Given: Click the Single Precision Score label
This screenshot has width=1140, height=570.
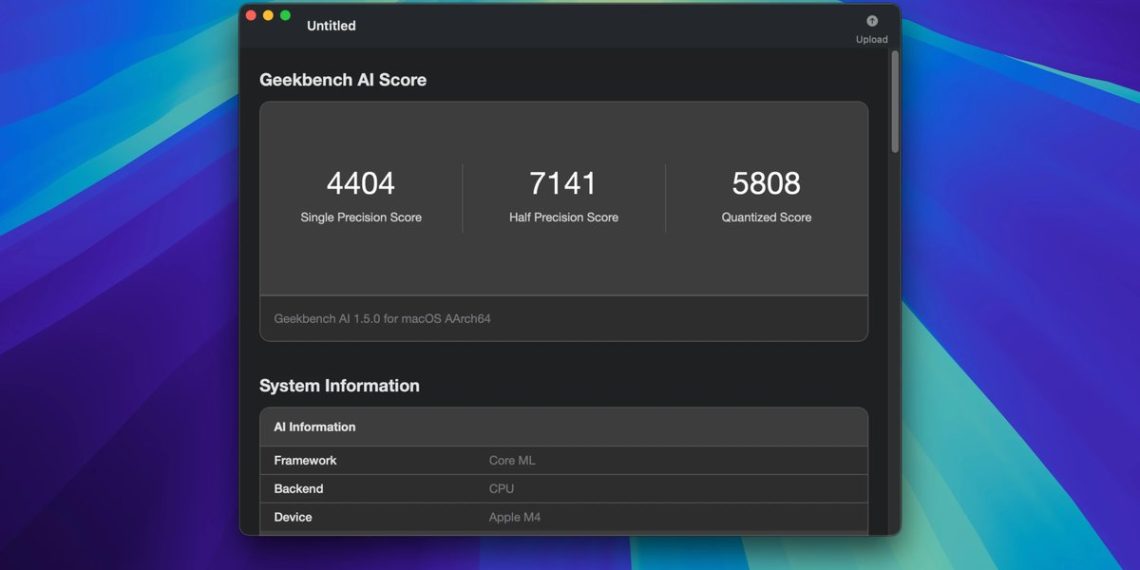Looking at the screenshot, I should click(x=360, y=217).
